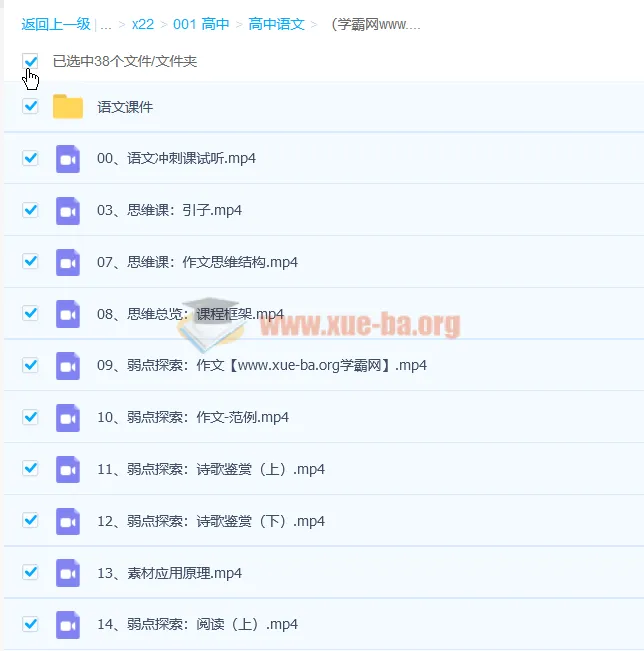This screenshot has width=644, height=651.
Task: Navigate to x22 breadcrumb
Action: point(143,24)
